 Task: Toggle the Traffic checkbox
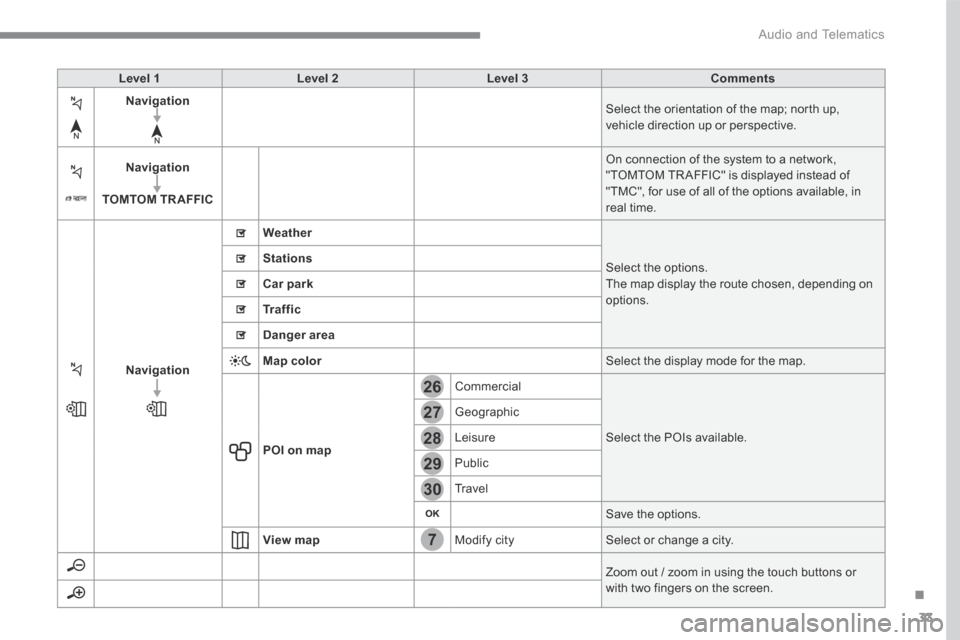[x=240, y=311]
